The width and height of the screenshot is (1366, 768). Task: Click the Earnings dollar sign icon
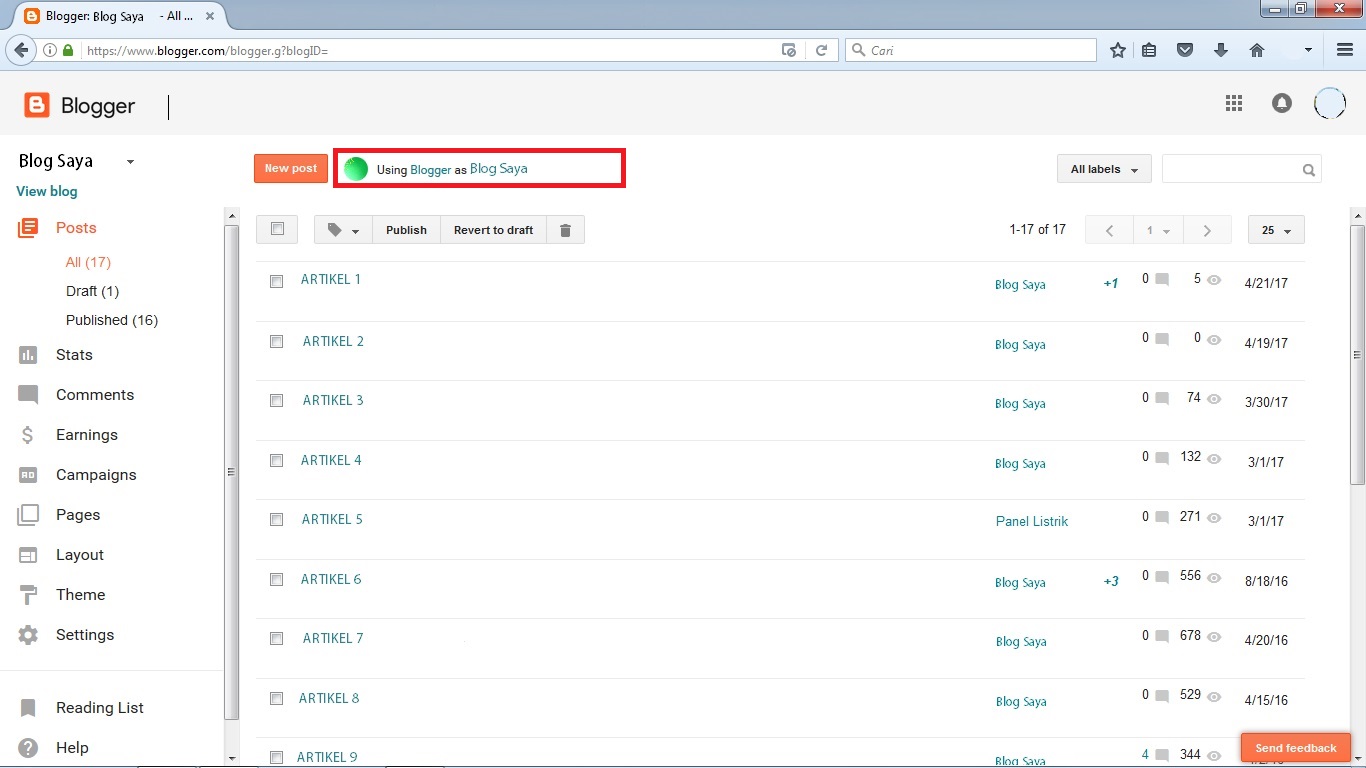pyautogui.click(x=28, y=435)
